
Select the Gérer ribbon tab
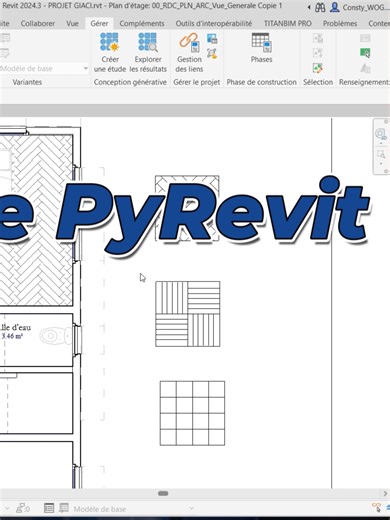(99, 23)
